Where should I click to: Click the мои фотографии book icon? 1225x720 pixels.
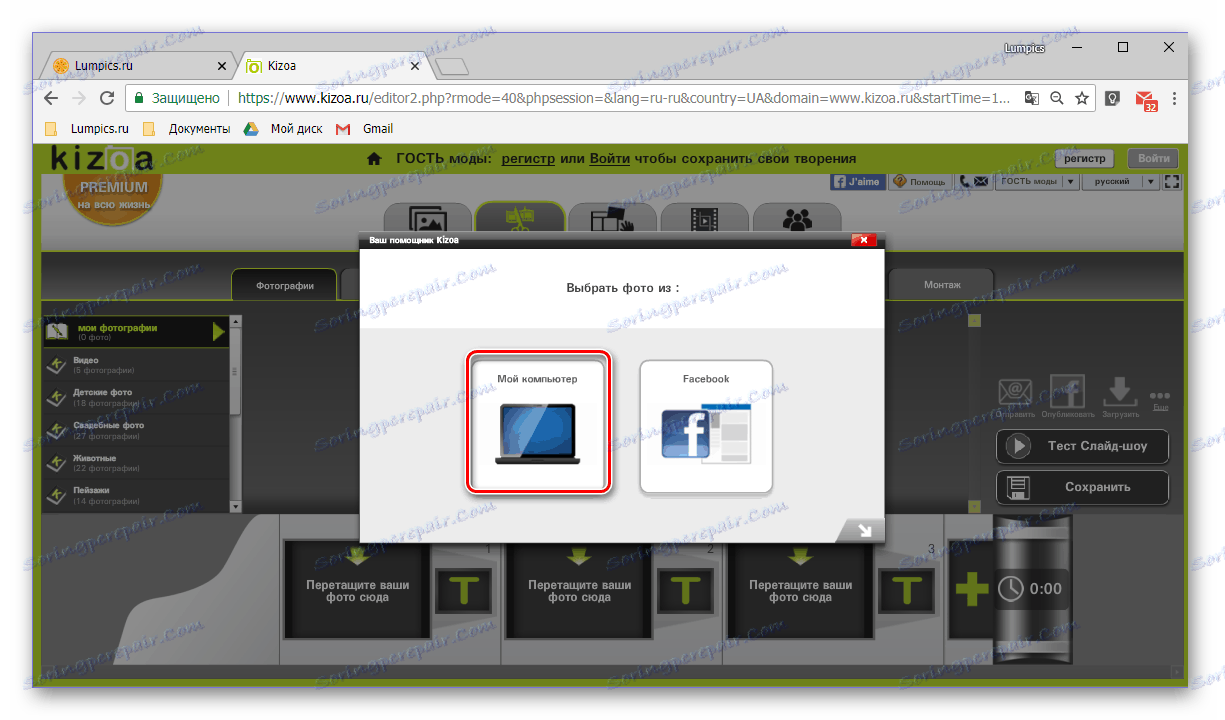(x=57, y=332)
